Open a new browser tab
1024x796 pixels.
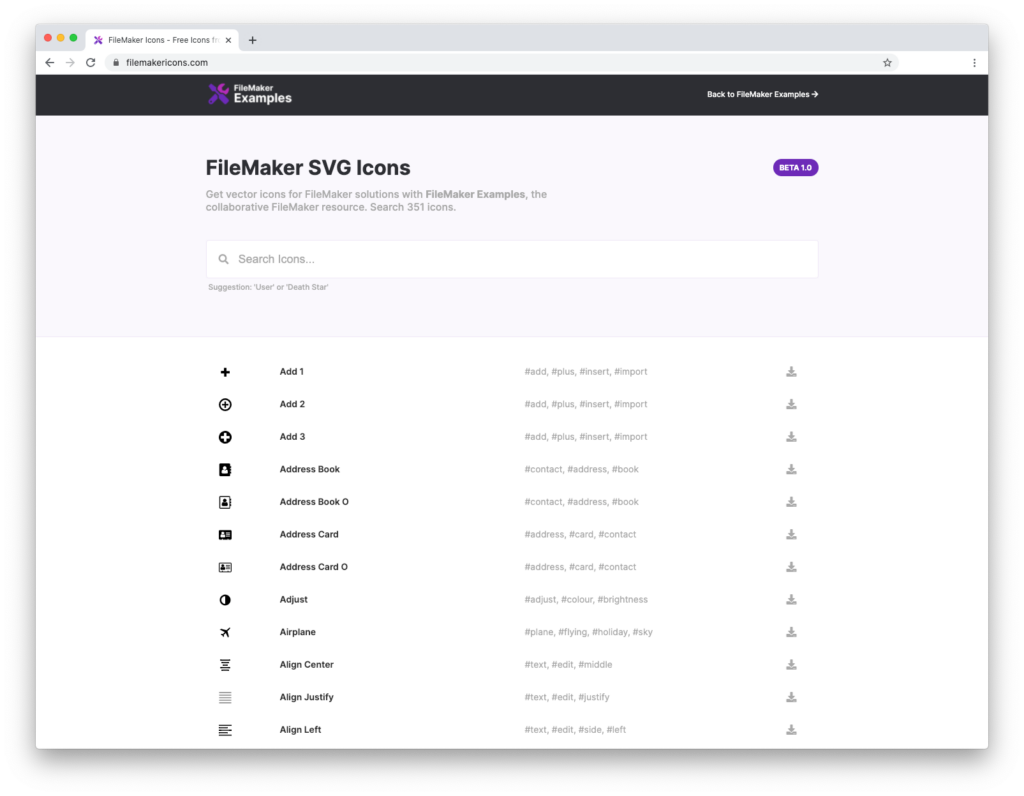(x=253, y=40)
